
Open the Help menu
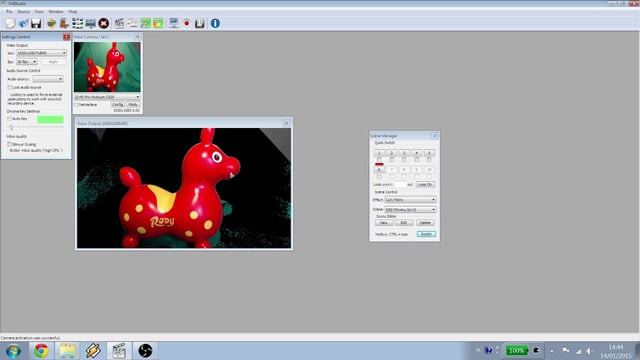click(x=72, y=12)
